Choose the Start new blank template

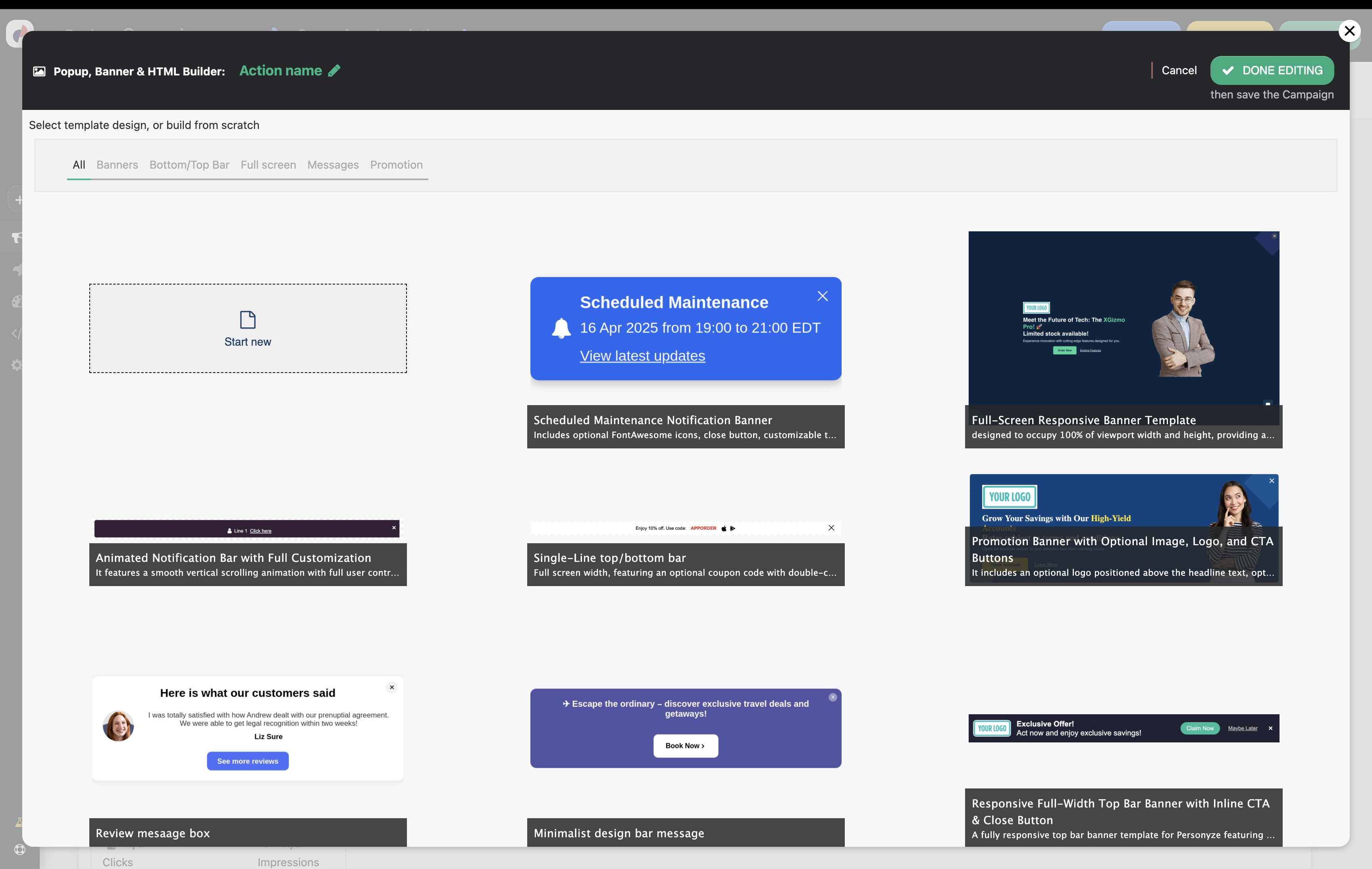coord(248,329)
